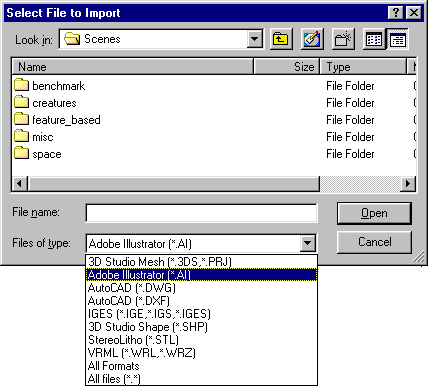The width and height of the screenshot is (428, 387).
Task: Select the misc folder icon
Action: point(22,136)
